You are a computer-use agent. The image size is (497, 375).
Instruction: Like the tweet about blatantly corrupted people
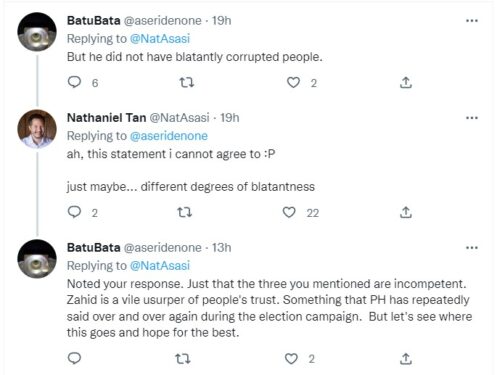click(x=293, y=82)
